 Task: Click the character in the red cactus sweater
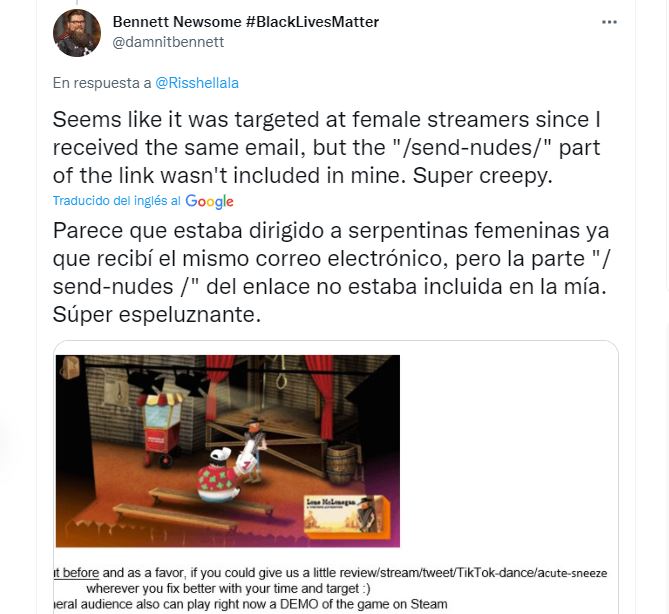tap(218, 476)
